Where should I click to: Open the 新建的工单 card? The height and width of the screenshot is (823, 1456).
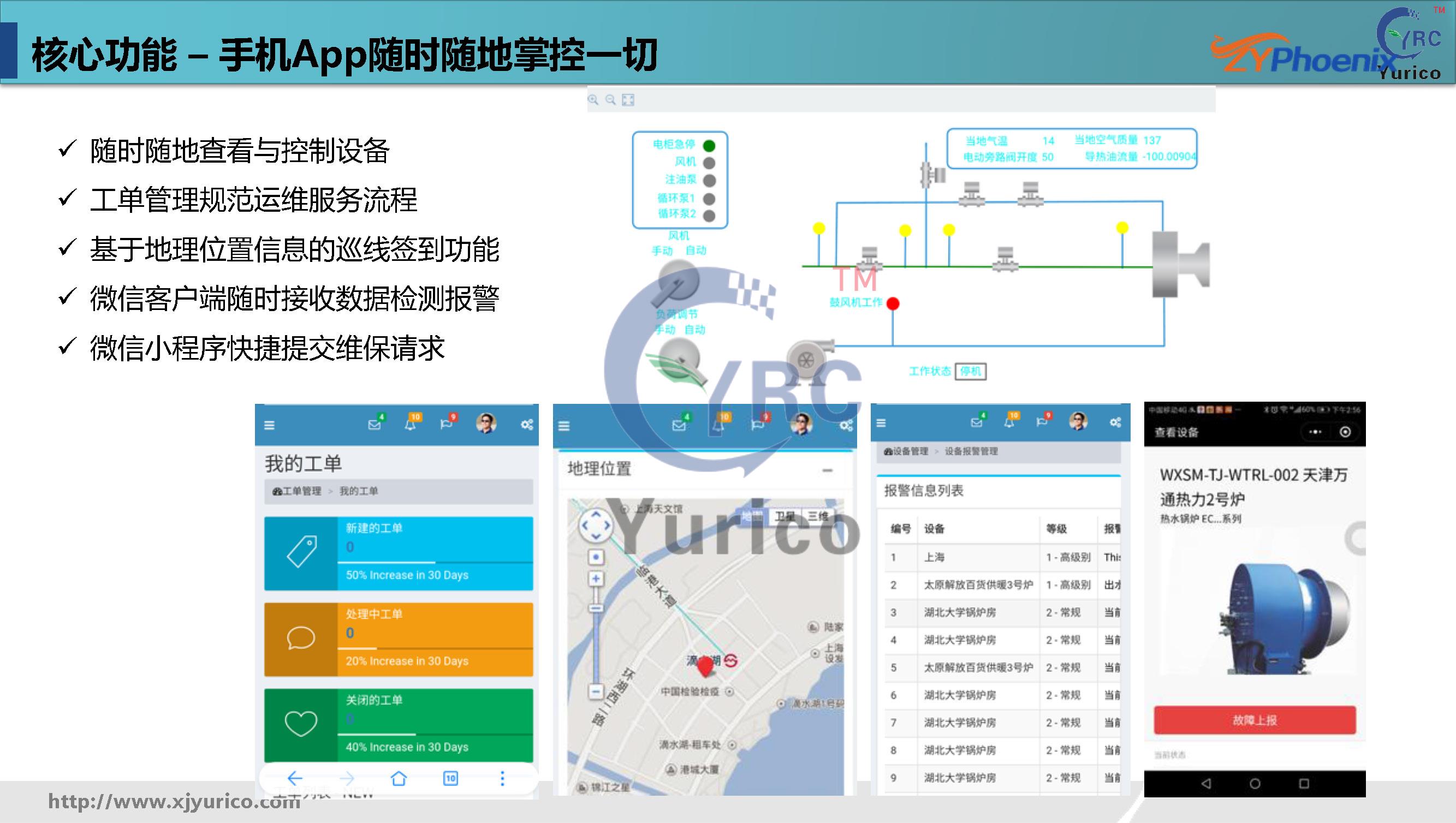tap(399, 553)
